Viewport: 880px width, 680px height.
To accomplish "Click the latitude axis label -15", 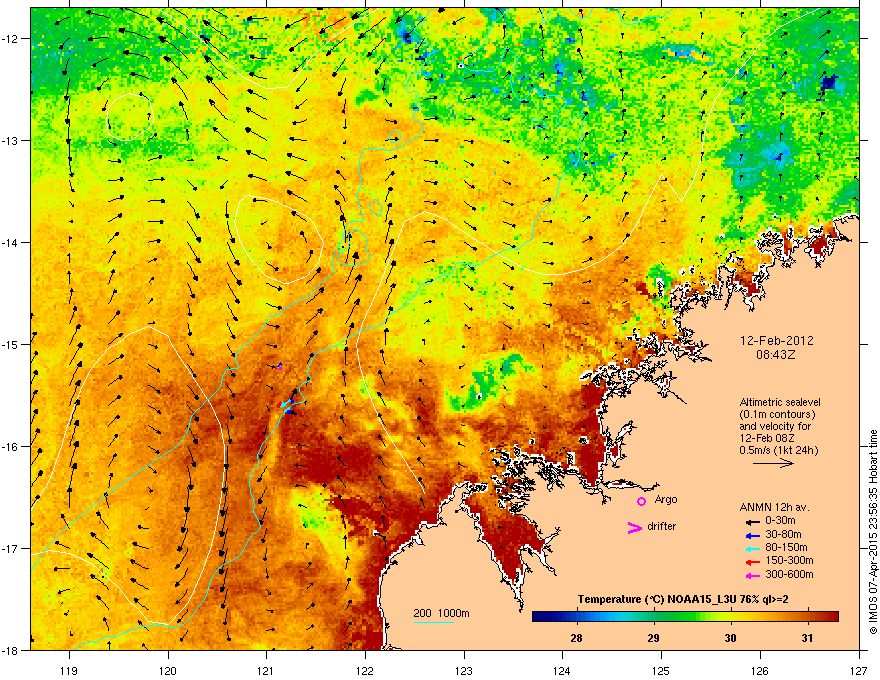I will 10,344.
